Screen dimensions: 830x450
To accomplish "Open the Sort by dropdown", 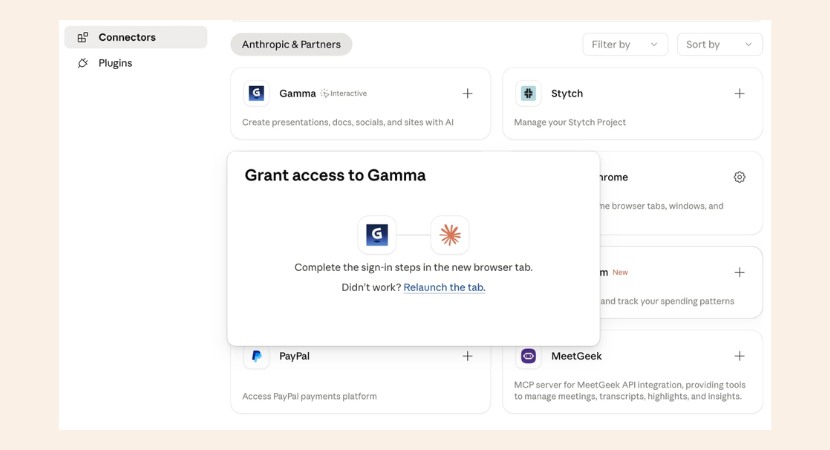I will click(719, 44).
